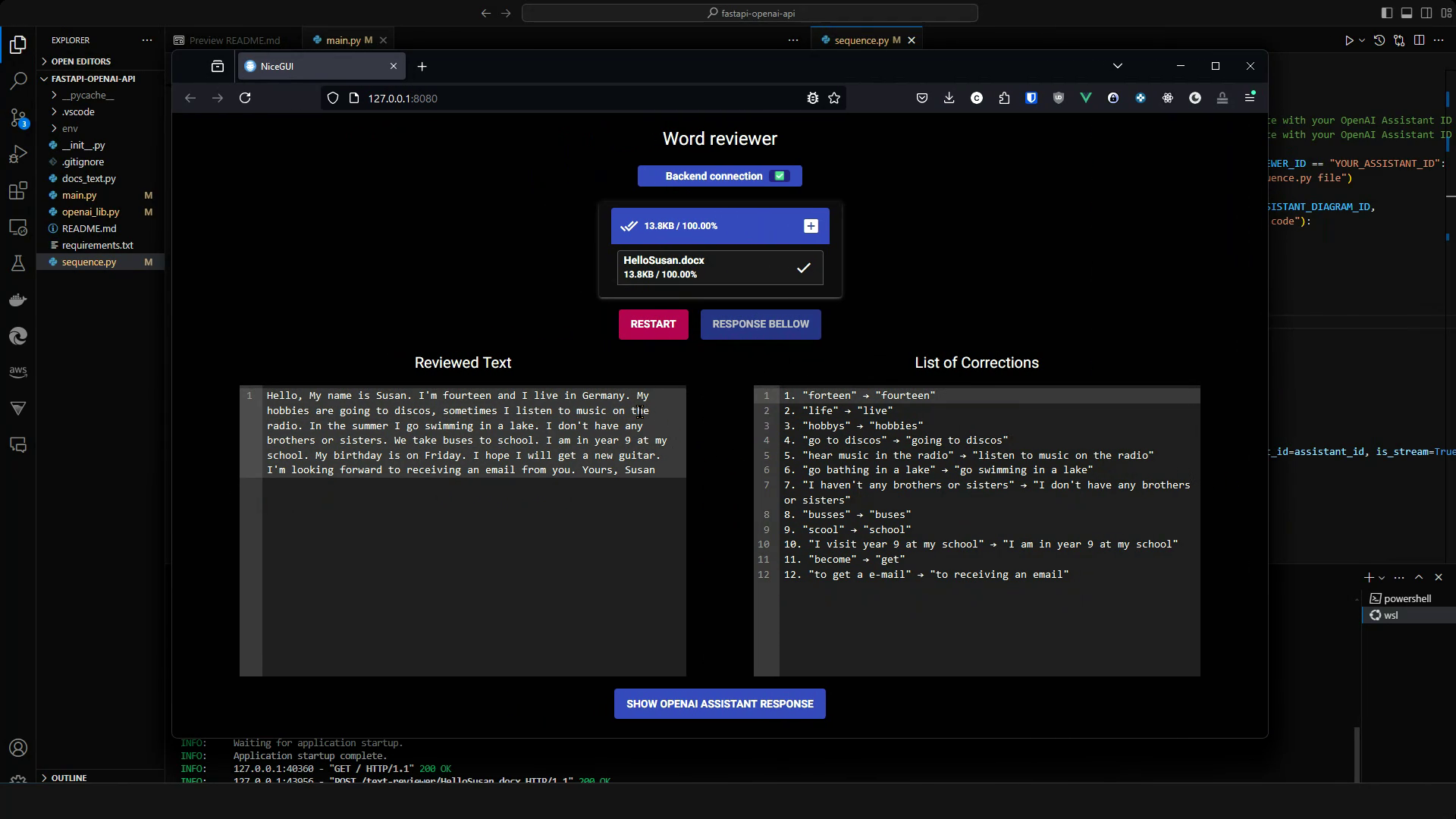Click the Docker whale icon in sidebar
The width and height of the screenshot is (1456, 819).
tap(18, 300)
